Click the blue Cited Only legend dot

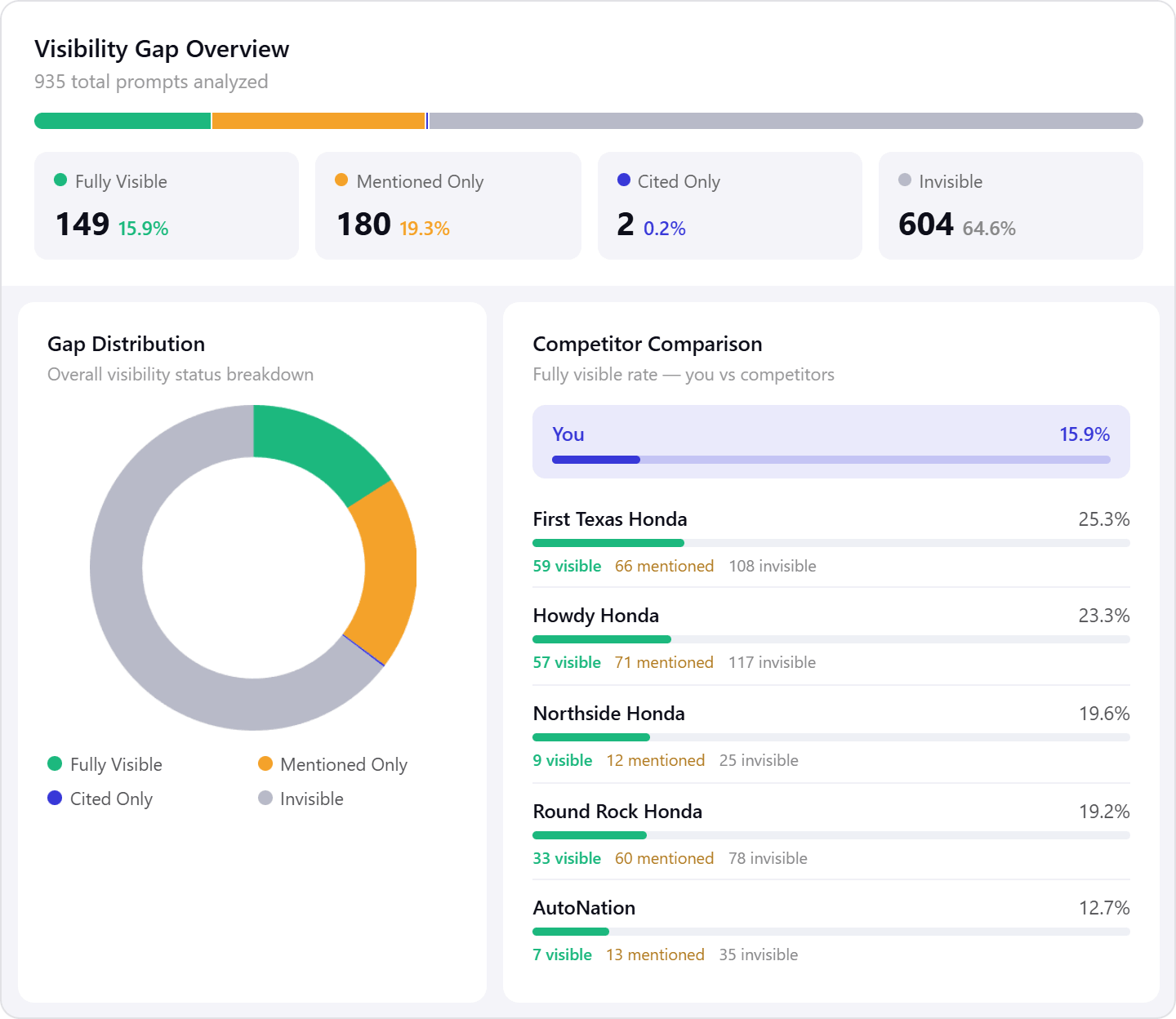click(55, 799)
